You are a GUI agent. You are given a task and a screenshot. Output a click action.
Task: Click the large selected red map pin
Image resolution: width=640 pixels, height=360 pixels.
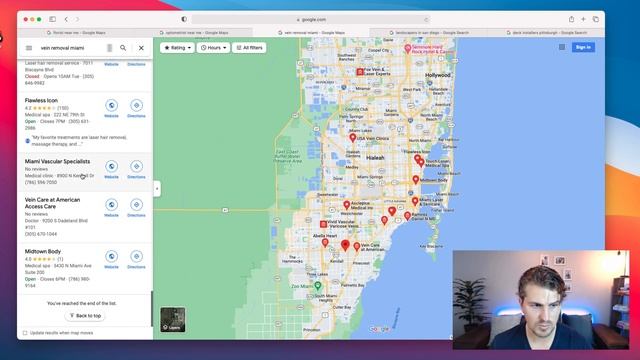(345, 245)
